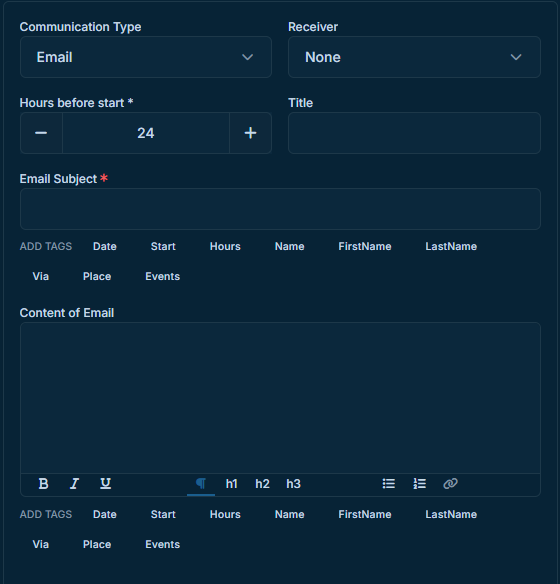
Task: Apply h1 heading style
Action: (232, 484)
